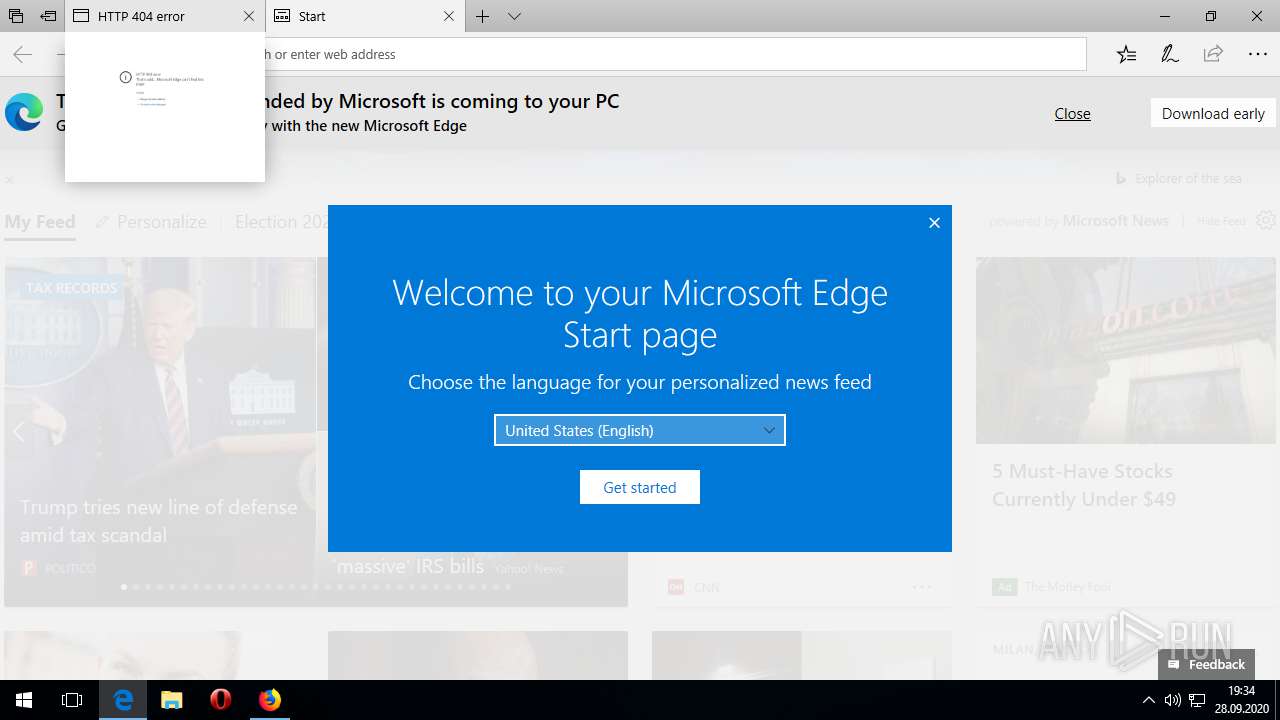The image size is (1280, 720).
Task: Open Settings and more ellipsis menu
Action: click(x=1257, y=54)
